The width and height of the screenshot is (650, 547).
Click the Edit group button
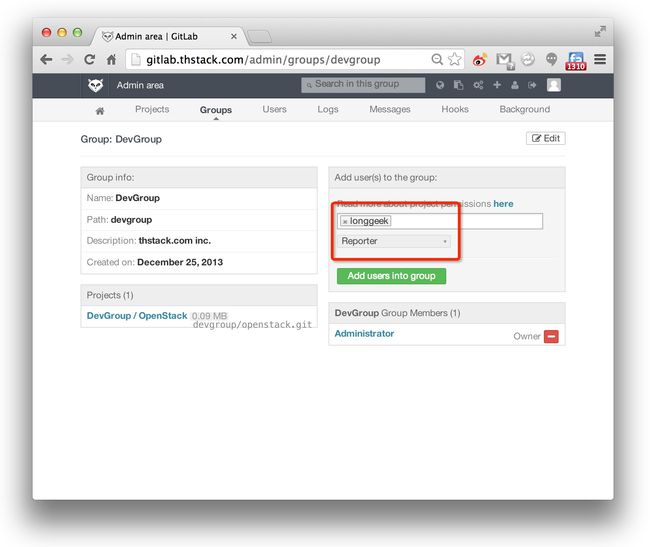(546, 138)
